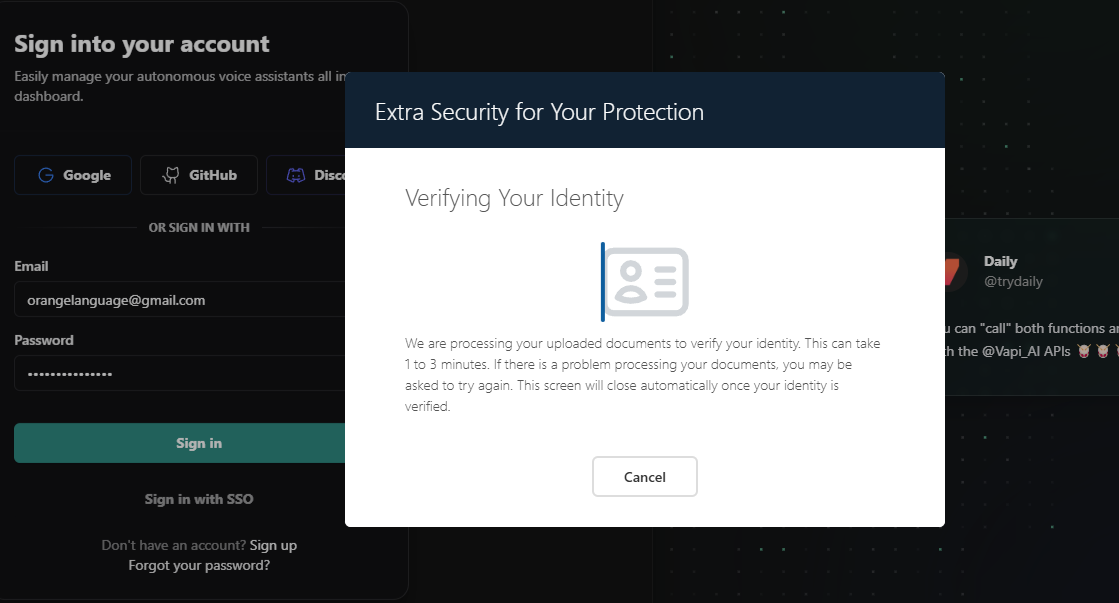Click the Extra Security dialog title bar
This screenshot has width=1119, height=603.
pos(644,111)
